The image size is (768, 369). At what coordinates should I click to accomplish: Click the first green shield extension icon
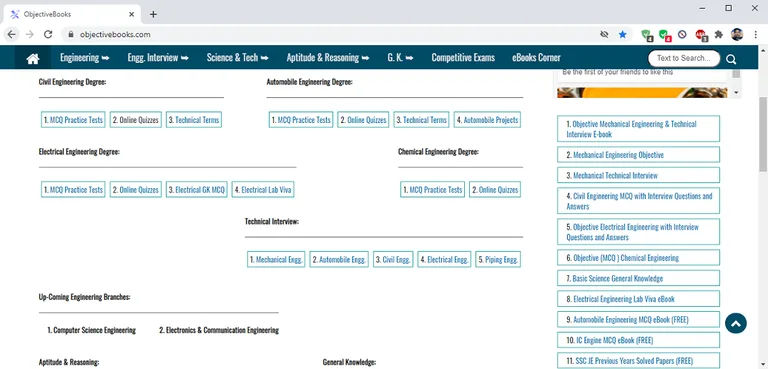[x=647, y=35]
